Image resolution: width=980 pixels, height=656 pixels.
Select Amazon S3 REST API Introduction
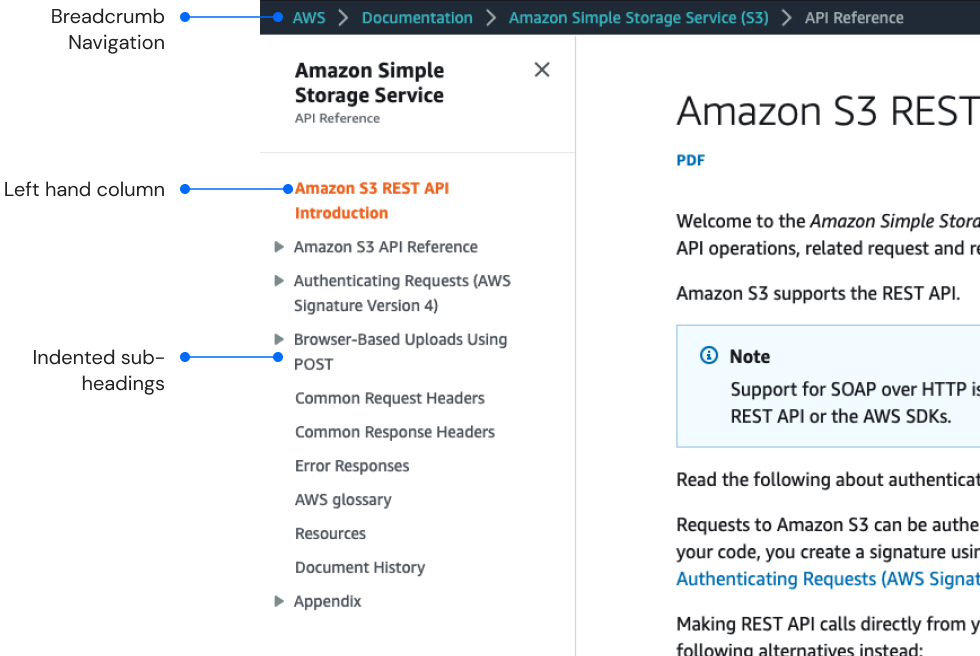tap(371, 200)
